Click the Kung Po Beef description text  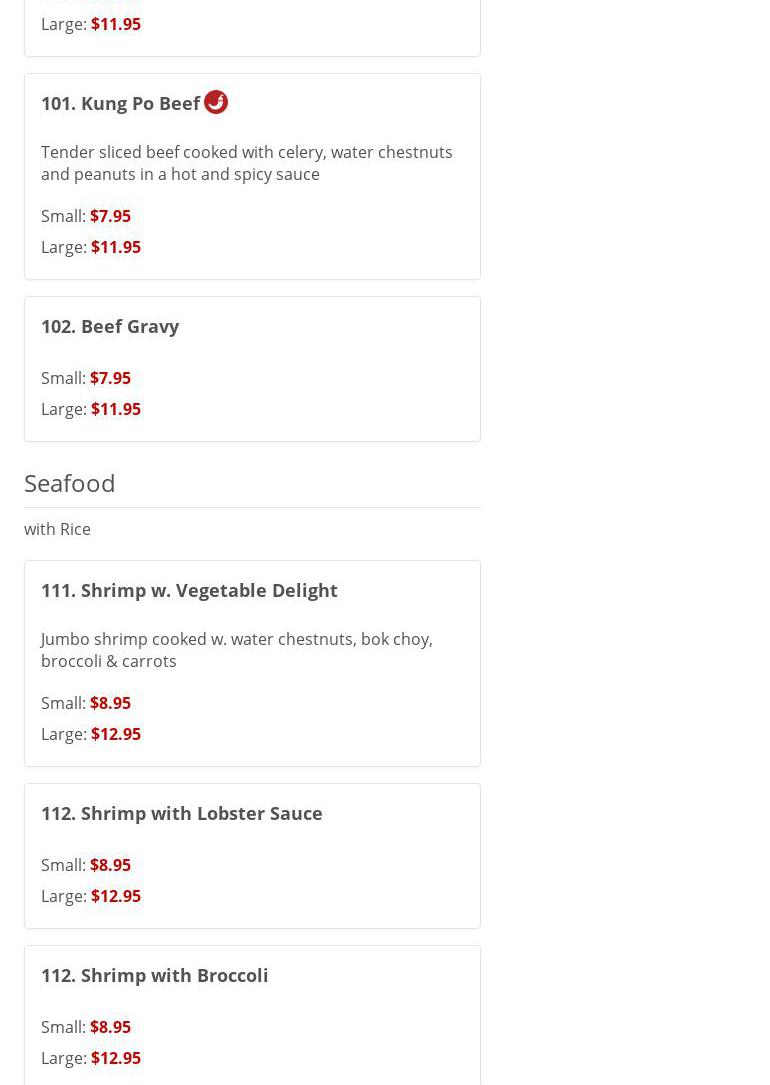(x=246, y=163)
